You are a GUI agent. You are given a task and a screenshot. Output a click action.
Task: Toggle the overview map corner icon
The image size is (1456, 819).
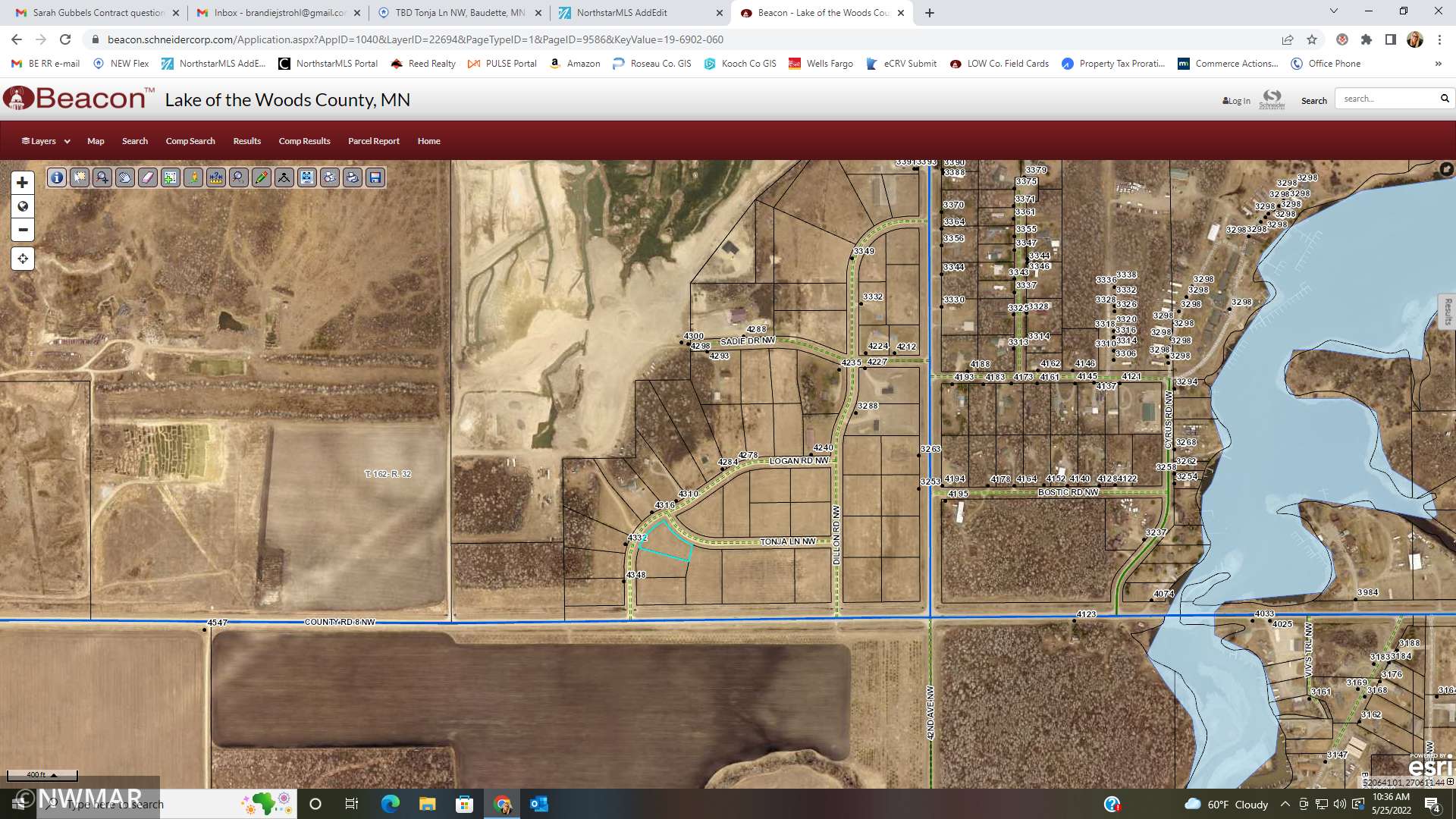coord(1446,169)
